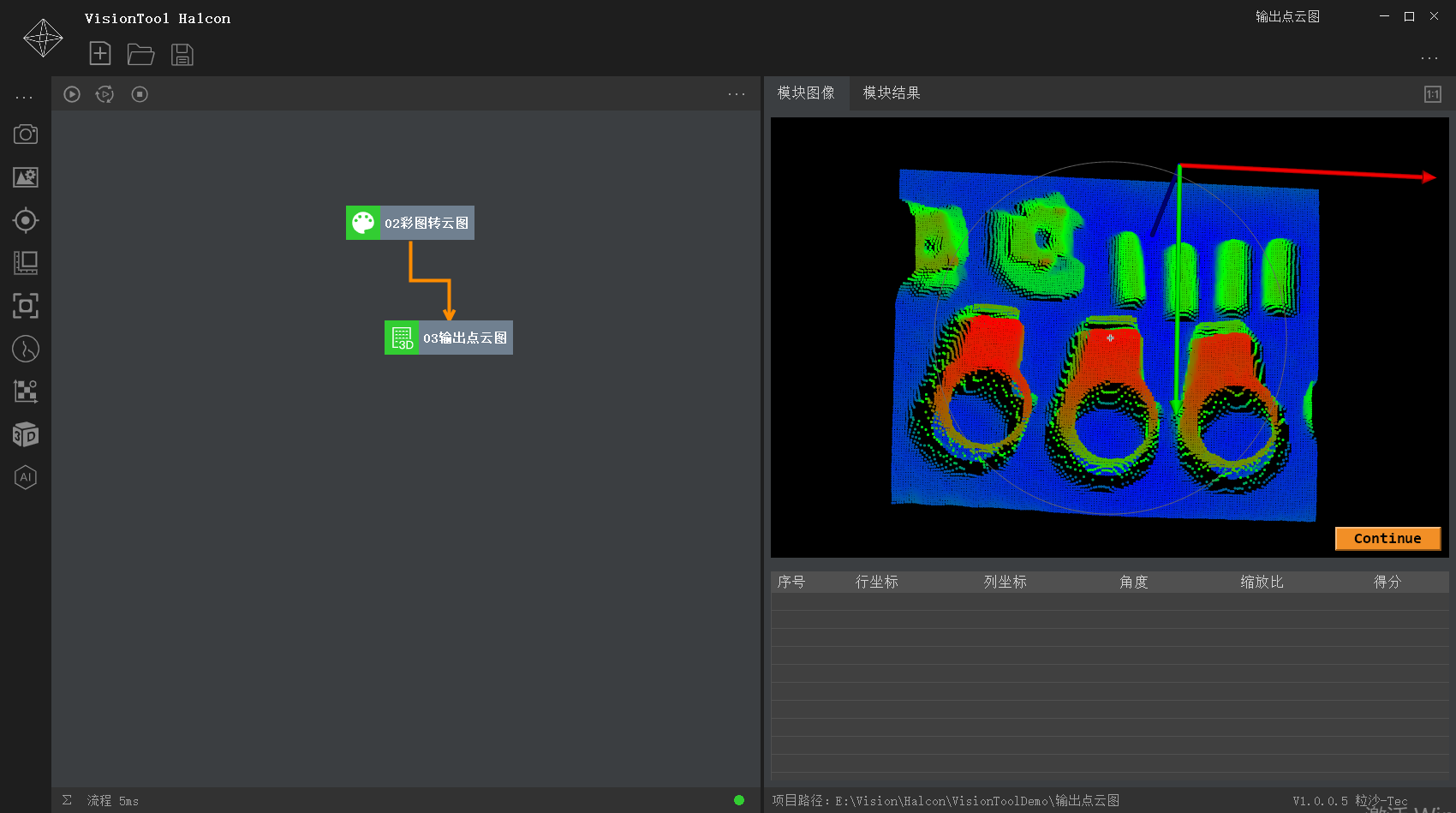Click the sigma icon in status bar
The height and width of the screenshot is (813, 1456).
click(x=67, y=800)
